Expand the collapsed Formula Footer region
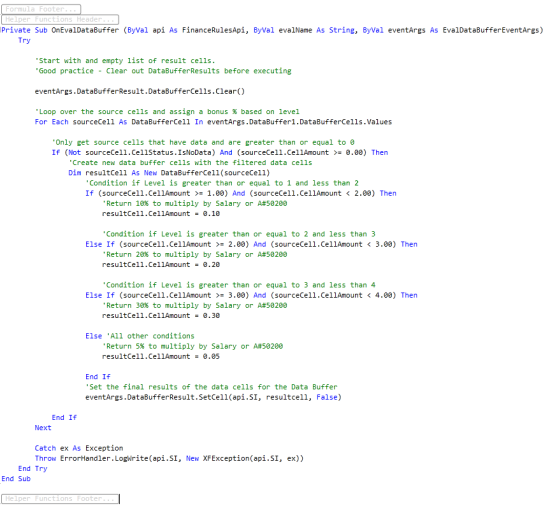 click(41, 9)
